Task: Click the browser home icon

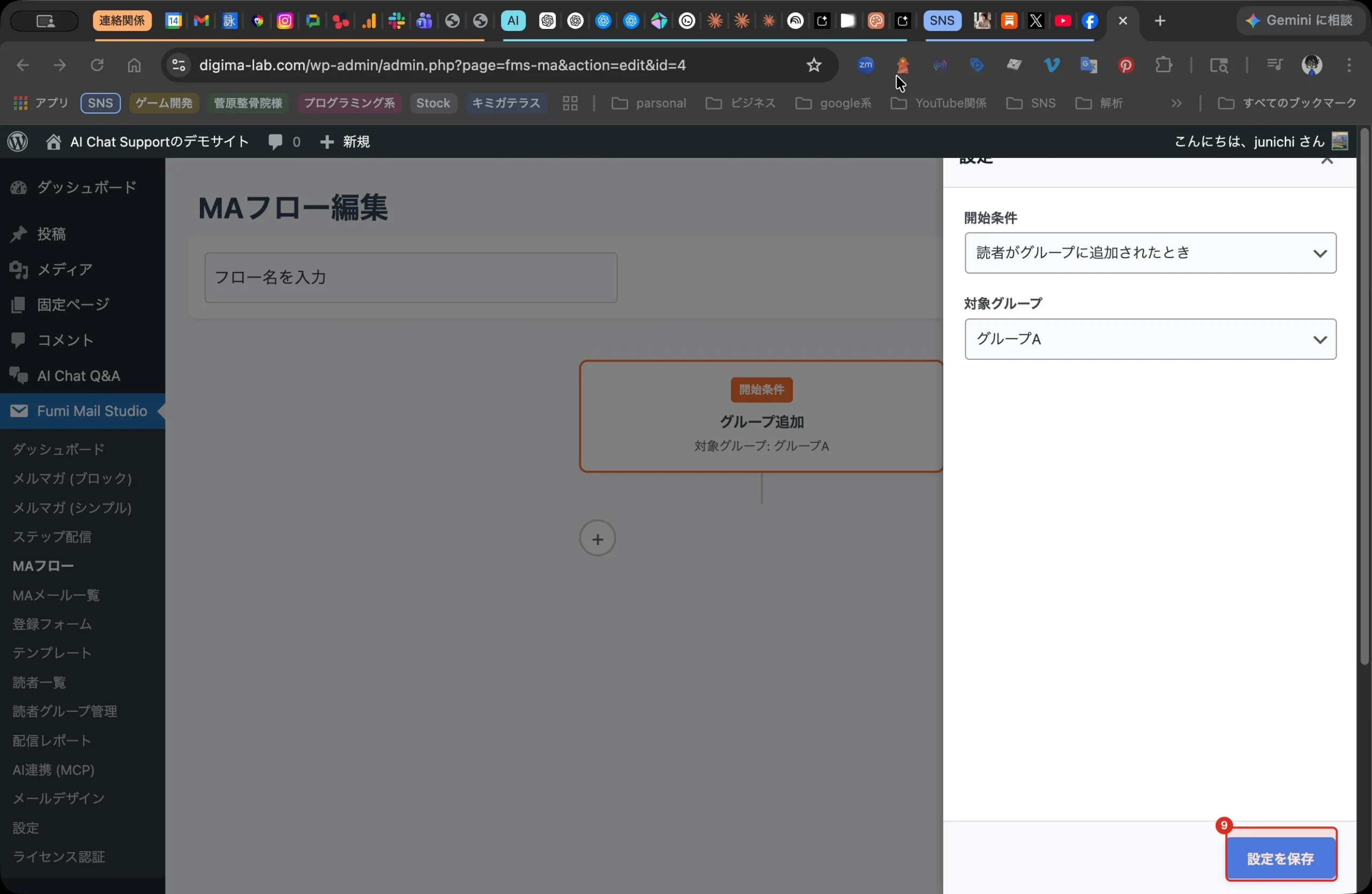Action: click(x=134, y=65)
